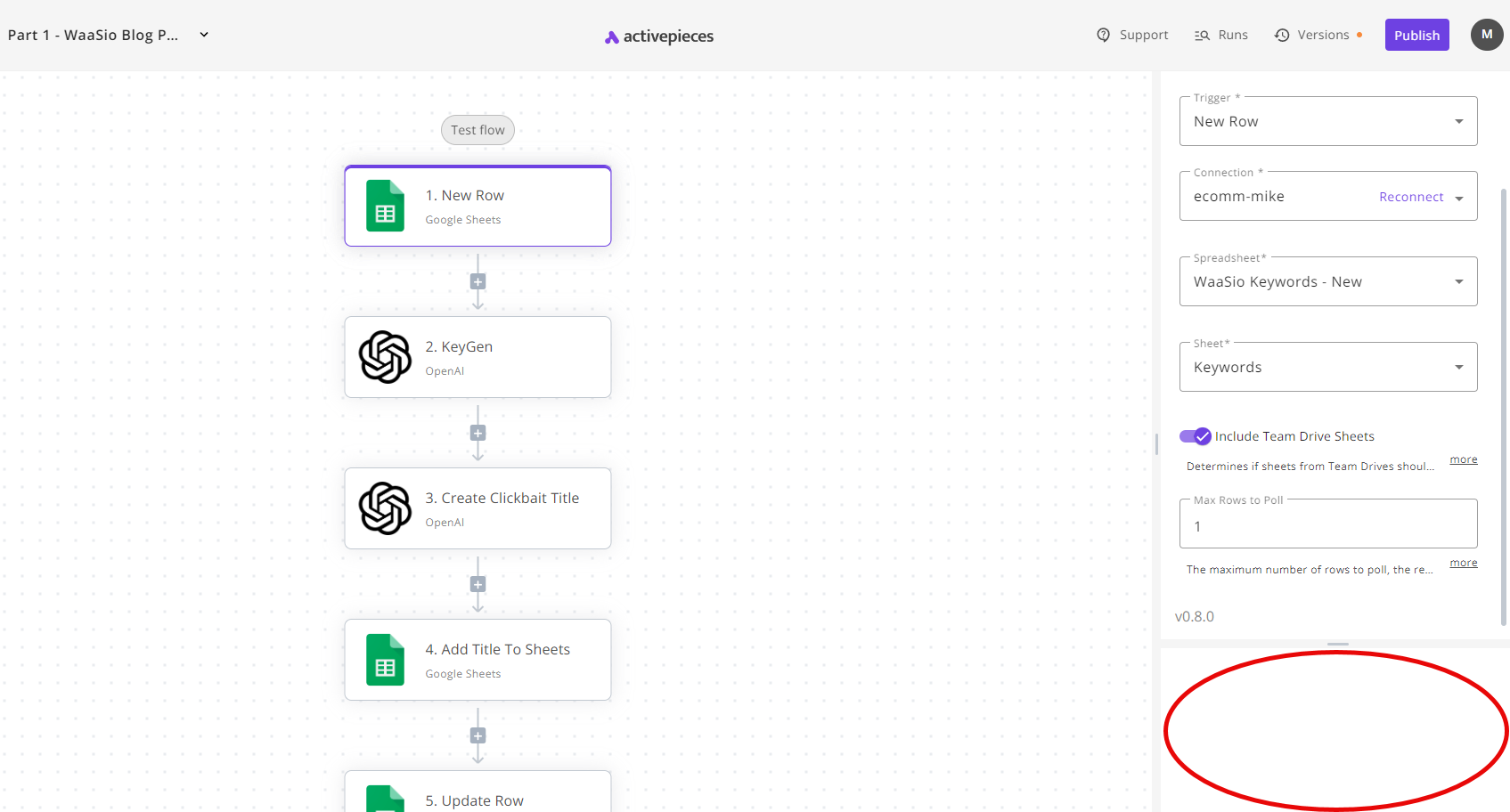Open the Connection dropdown arrow
This screenshot has width=1510, height=812.
[1459, 198]
